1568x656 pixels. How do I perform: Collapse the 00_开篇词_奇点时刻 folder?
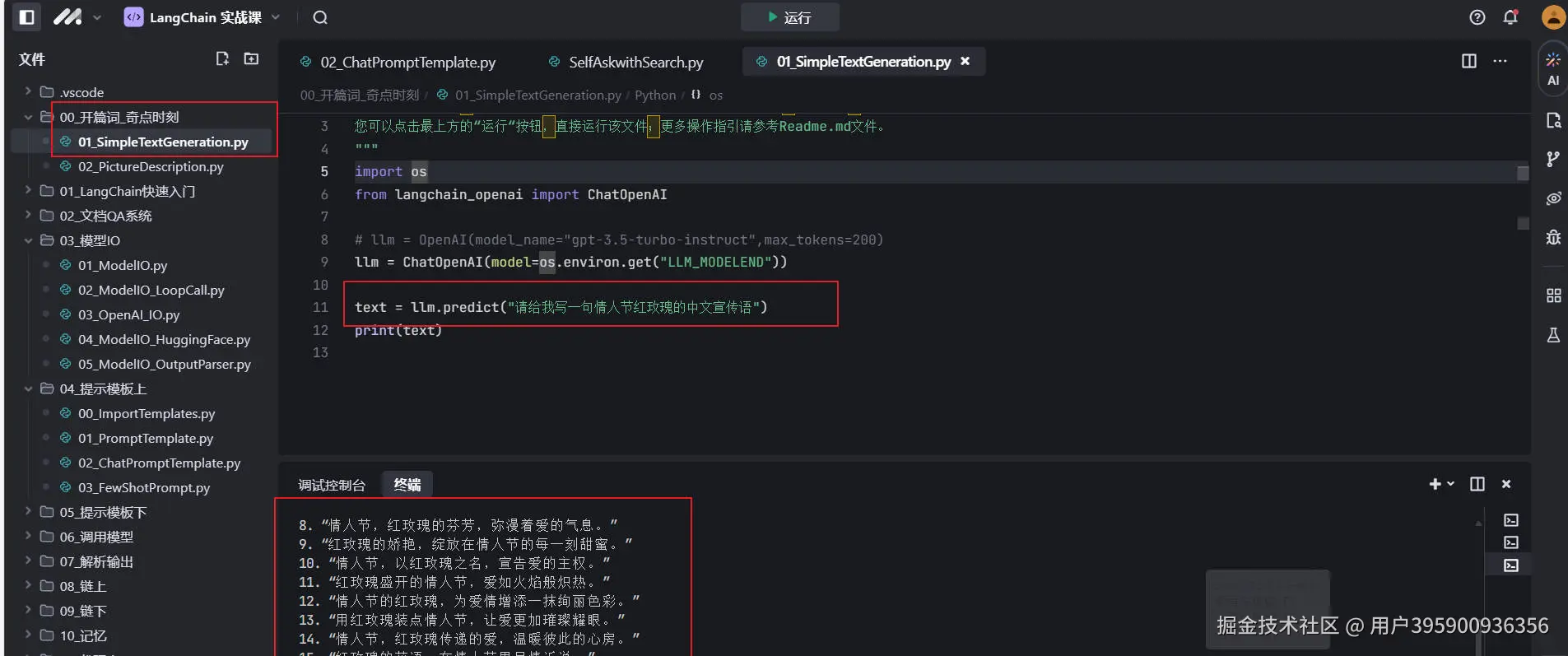point(28,117)
